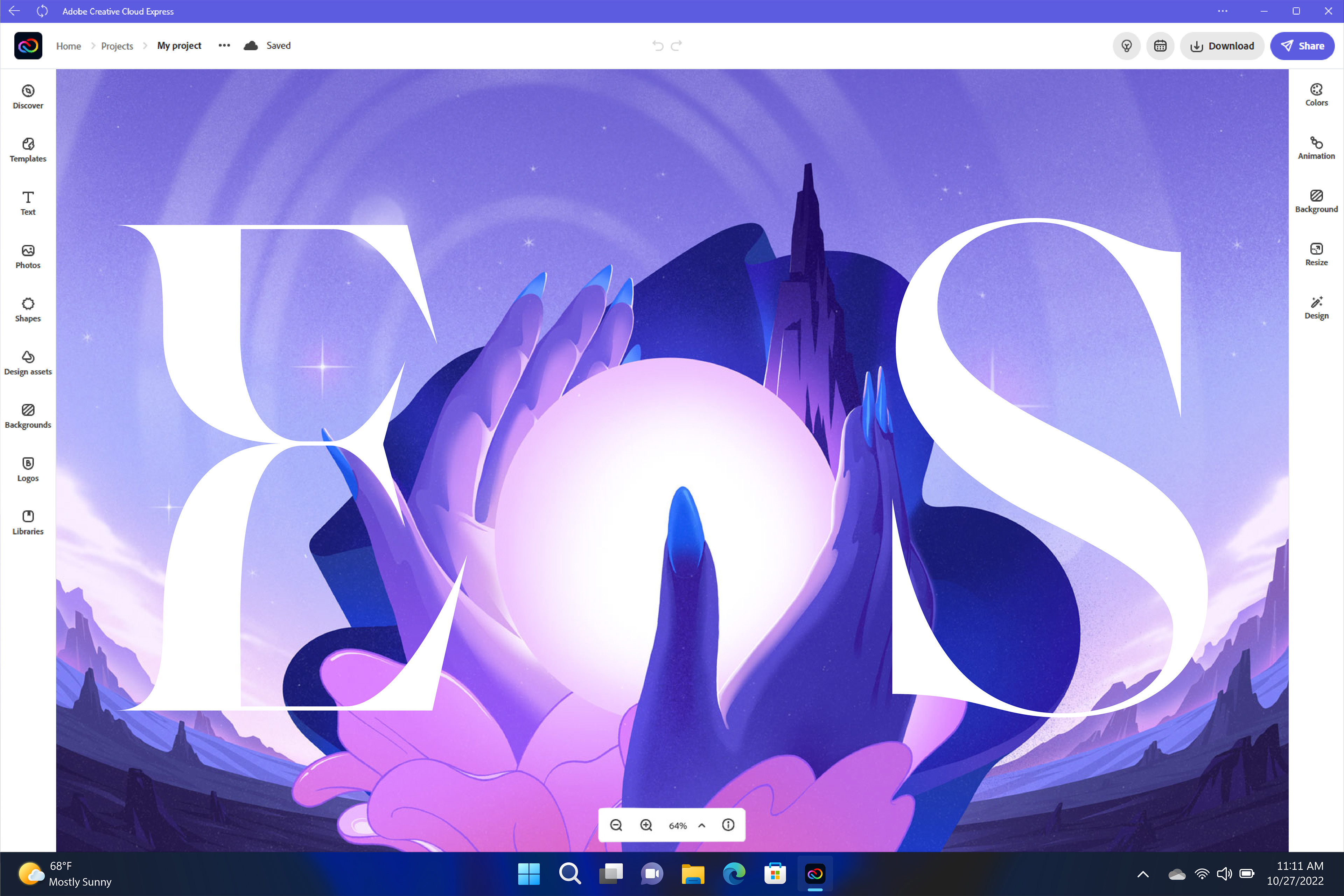Open Task View from taskbar
The image size is (1344, 896).
(x=611, y=874)
